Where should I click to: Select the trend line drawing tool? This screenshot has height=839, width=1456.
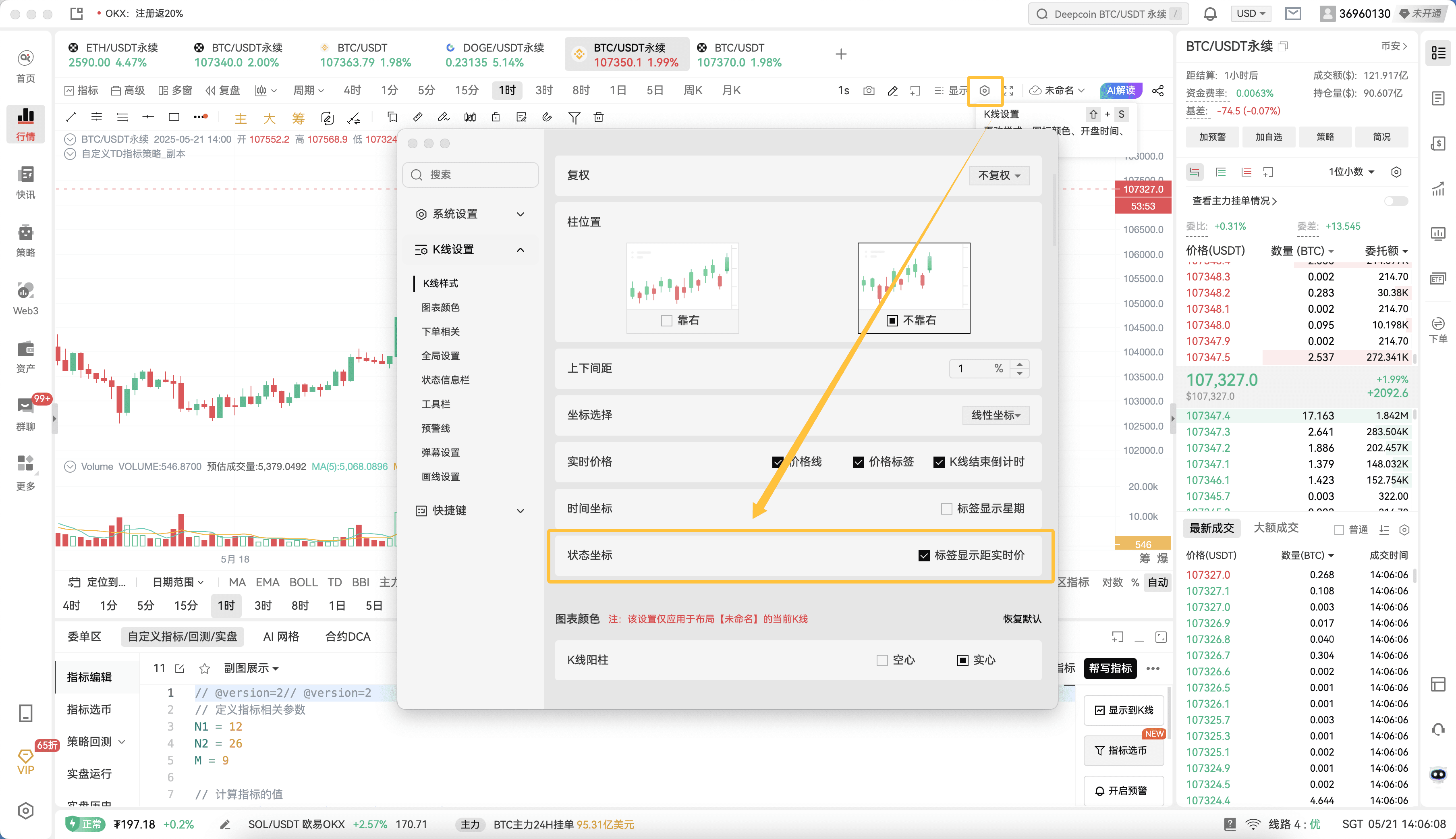coord(71,118)
